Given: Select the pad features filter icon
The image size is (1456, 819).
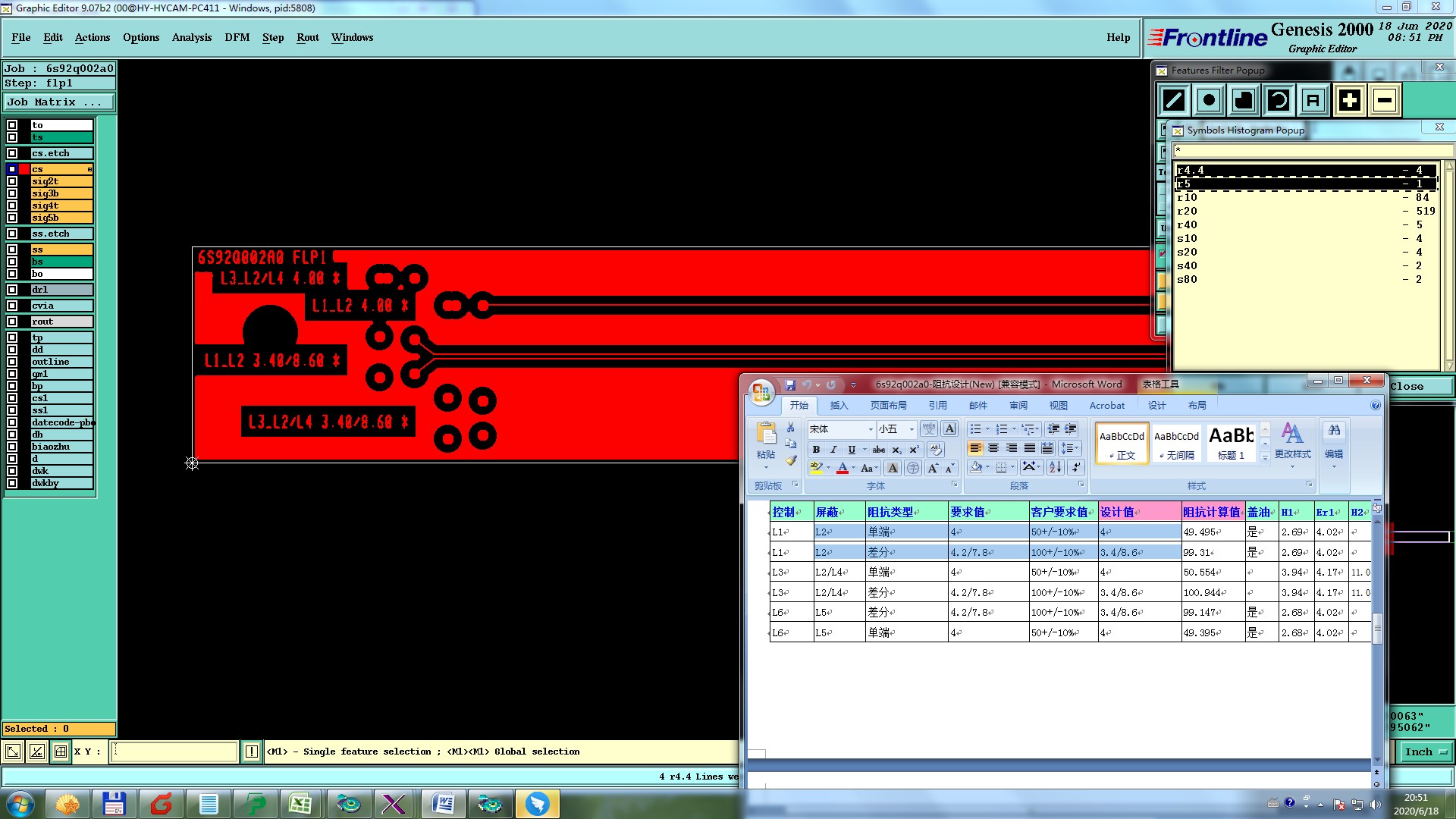Looking at the screenshot, I should point(1209,100).
